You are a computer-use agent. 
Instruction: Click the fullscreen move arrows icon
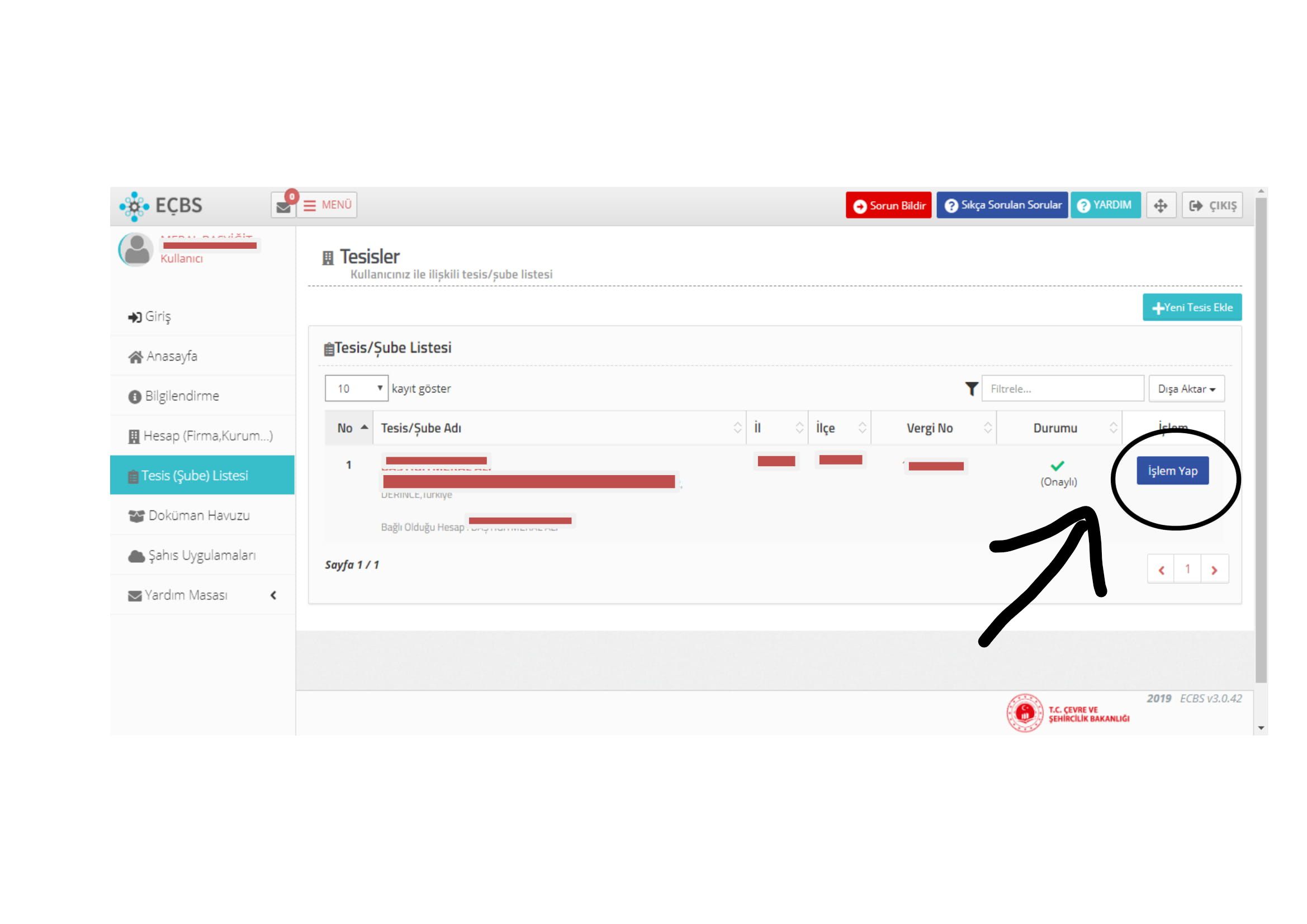[x=1160, y=206]
